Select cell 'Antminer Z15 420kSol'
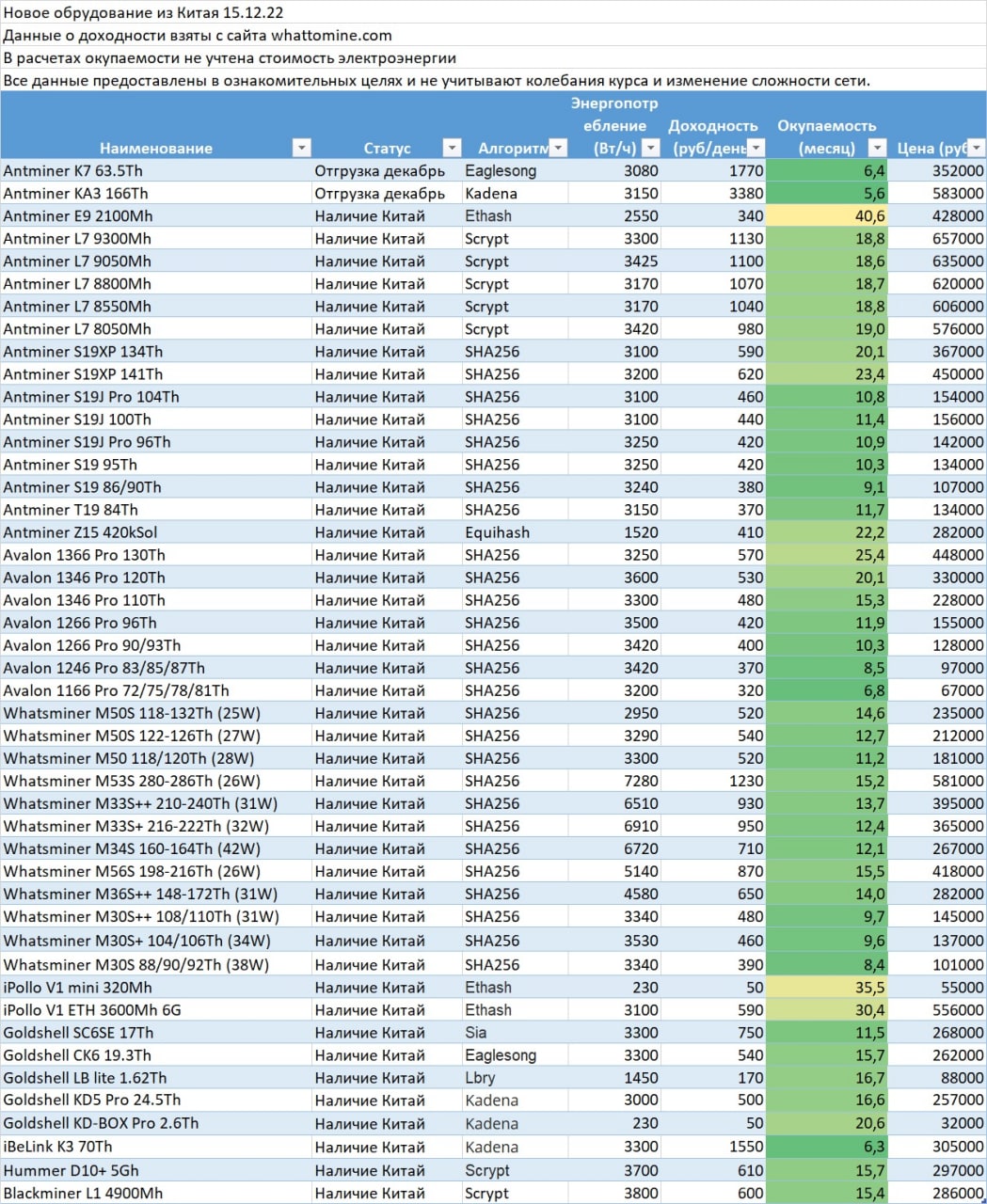Viewport: 987px width, 1204px height. 156,531
